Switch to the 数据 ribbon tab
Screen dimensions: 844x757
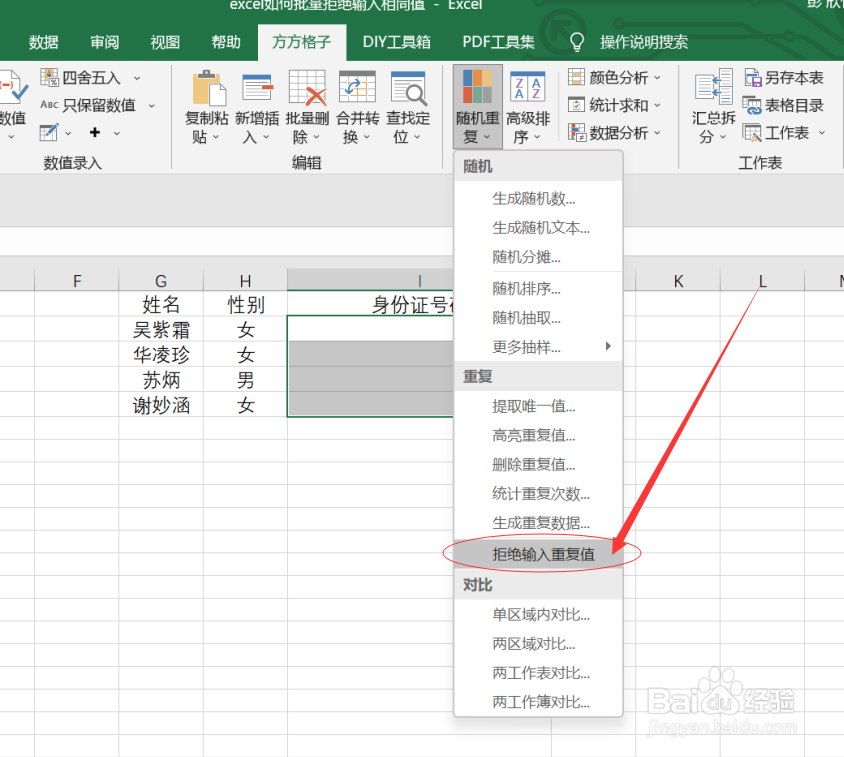44,42
